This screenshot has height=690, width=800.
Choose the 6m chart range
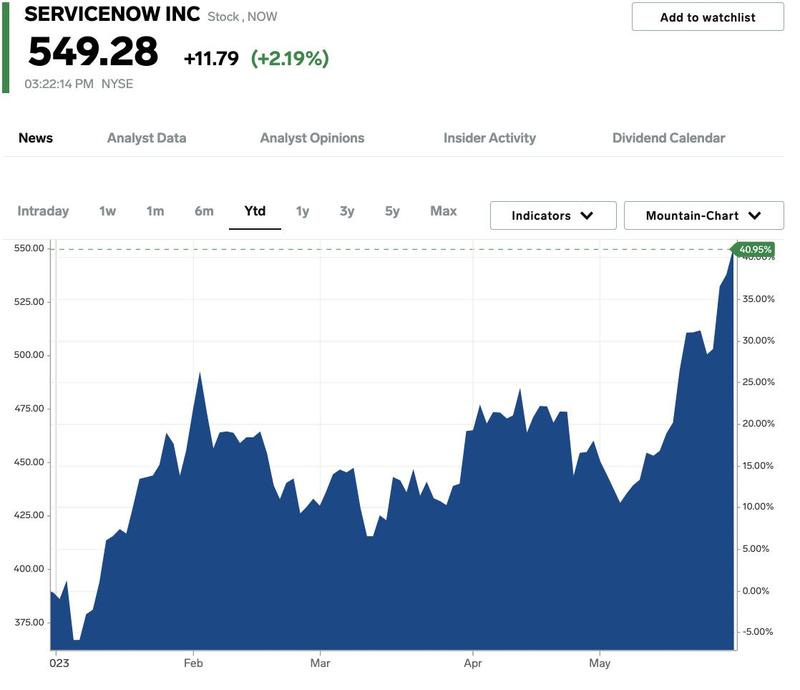coord(204,211)
